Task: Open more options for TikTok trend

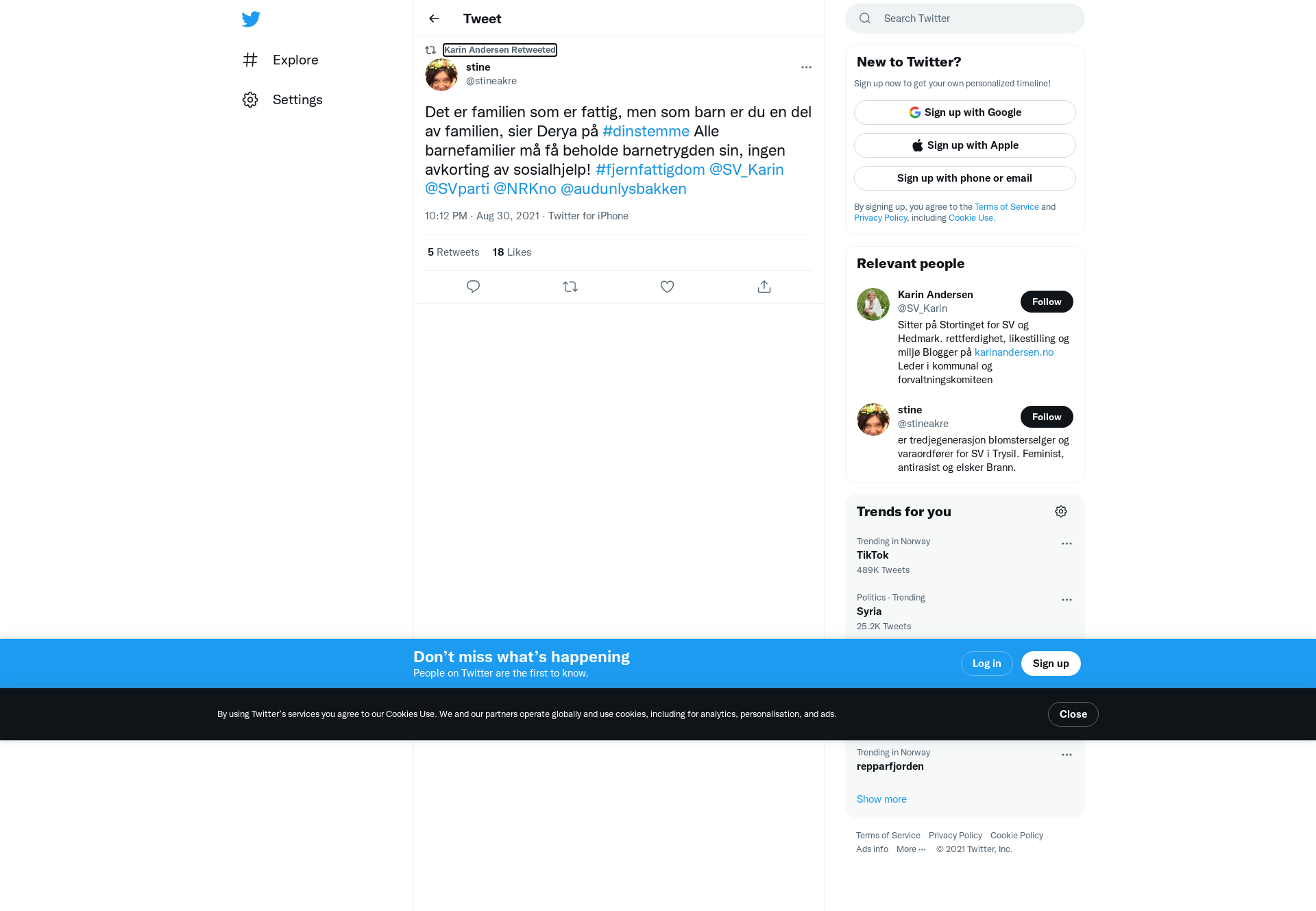Action: (x=1067, y=544)
